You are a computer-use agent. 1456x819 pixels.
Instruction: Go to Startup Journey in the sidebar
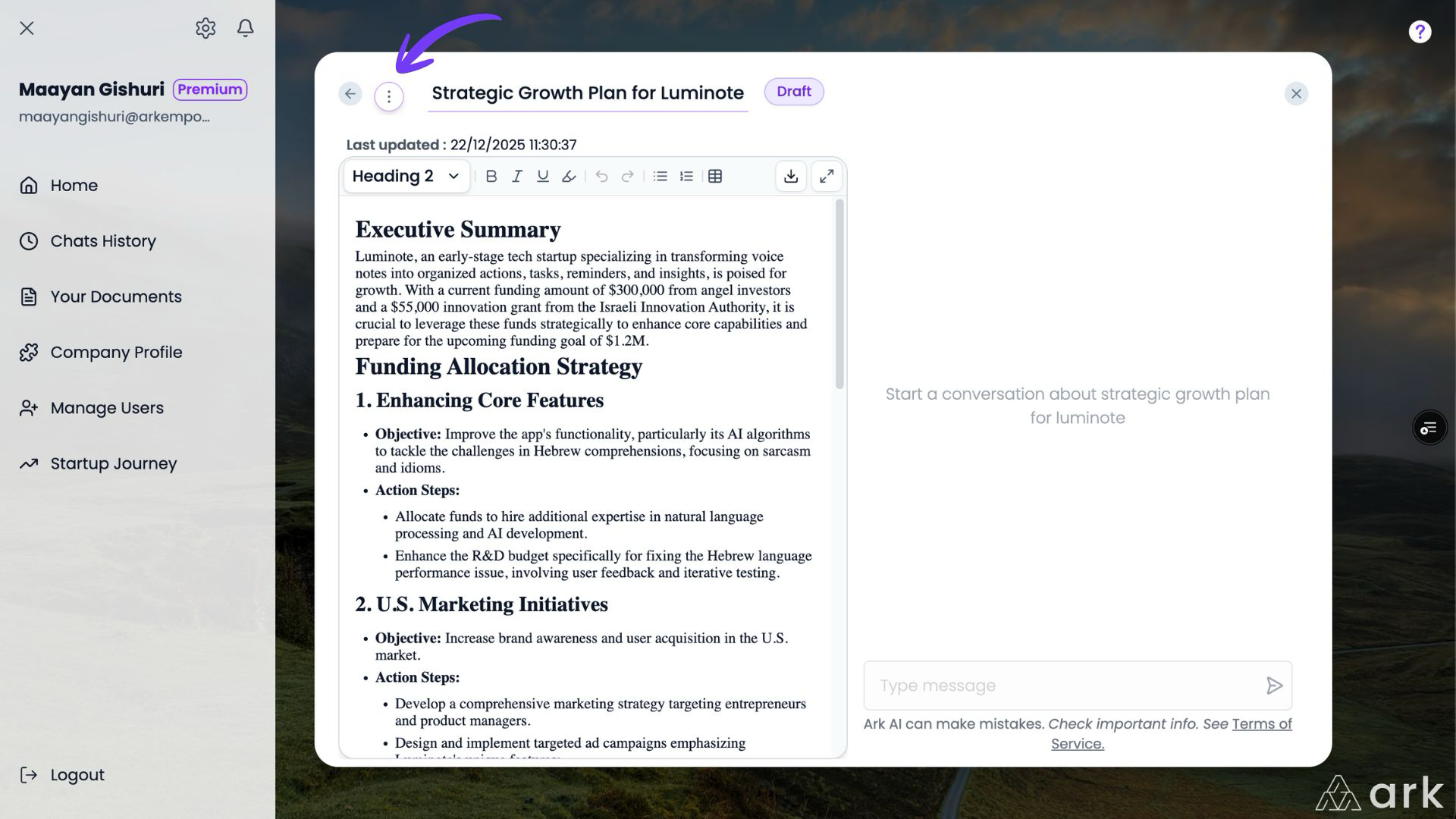[x=114, y=463]
